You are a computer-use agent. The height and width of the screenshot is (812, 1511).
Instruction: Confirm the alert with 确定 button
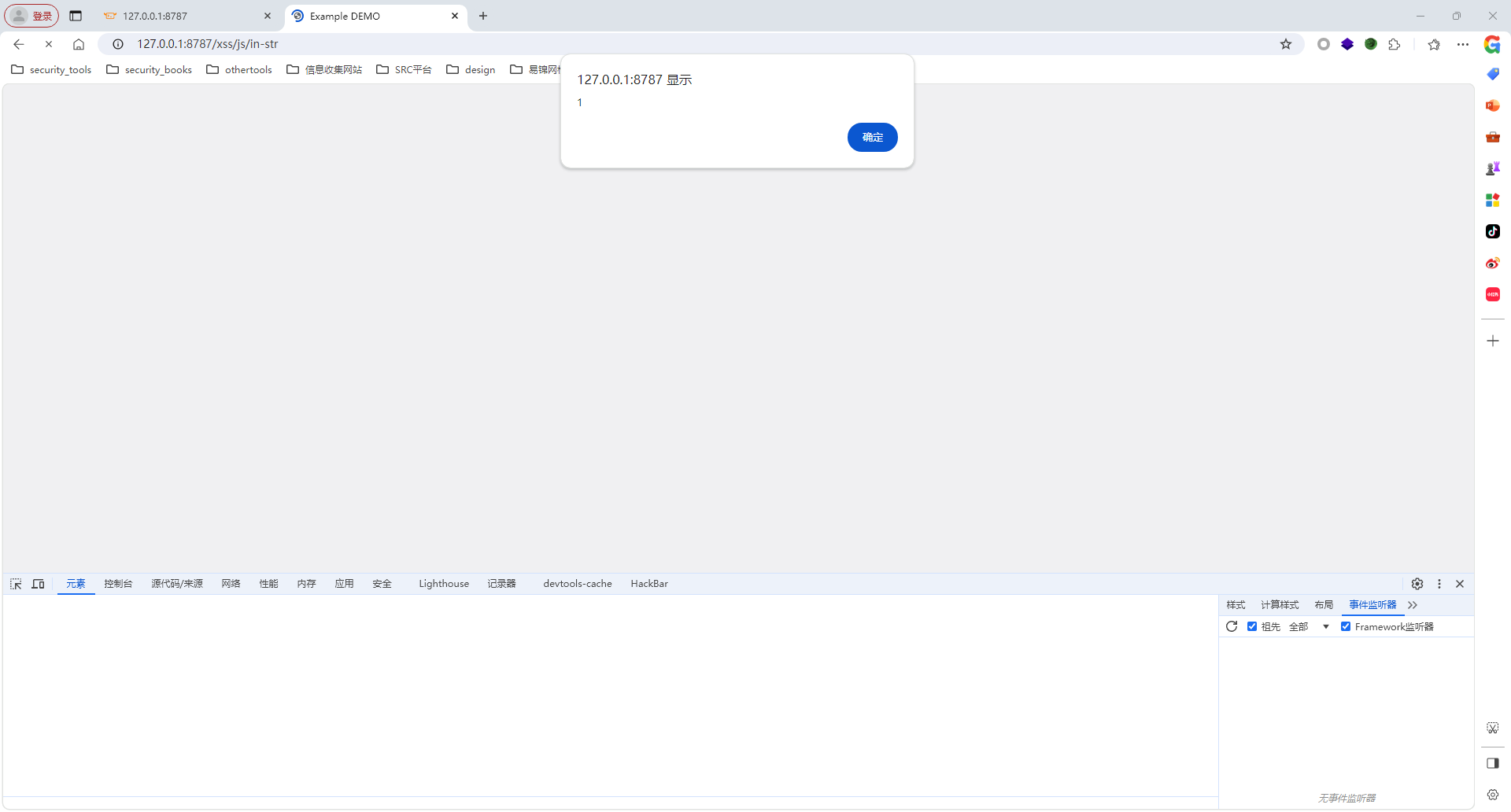pos(872,137)
